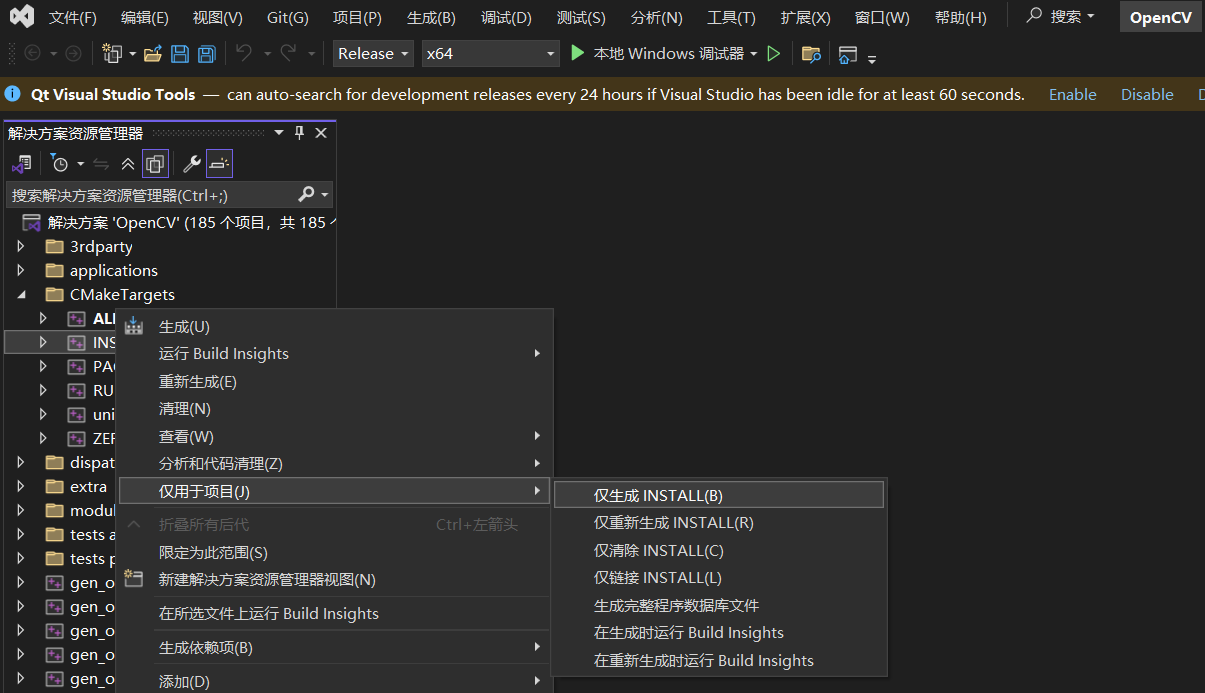Expand the 3rdparty folder
The height and width of the screenshot is (693, 1205).
[20, 246]
